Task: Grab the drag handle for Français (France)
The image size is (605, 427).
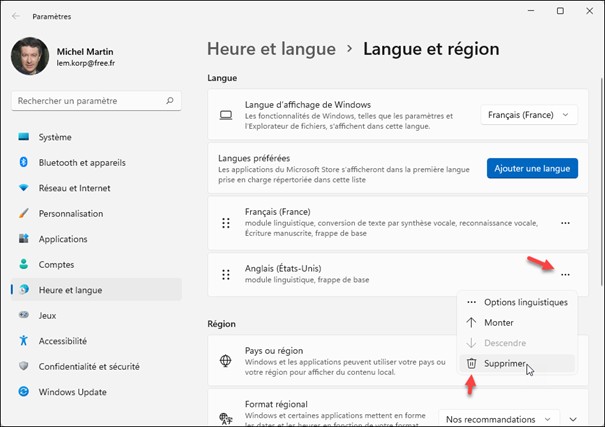Action: 226,223
